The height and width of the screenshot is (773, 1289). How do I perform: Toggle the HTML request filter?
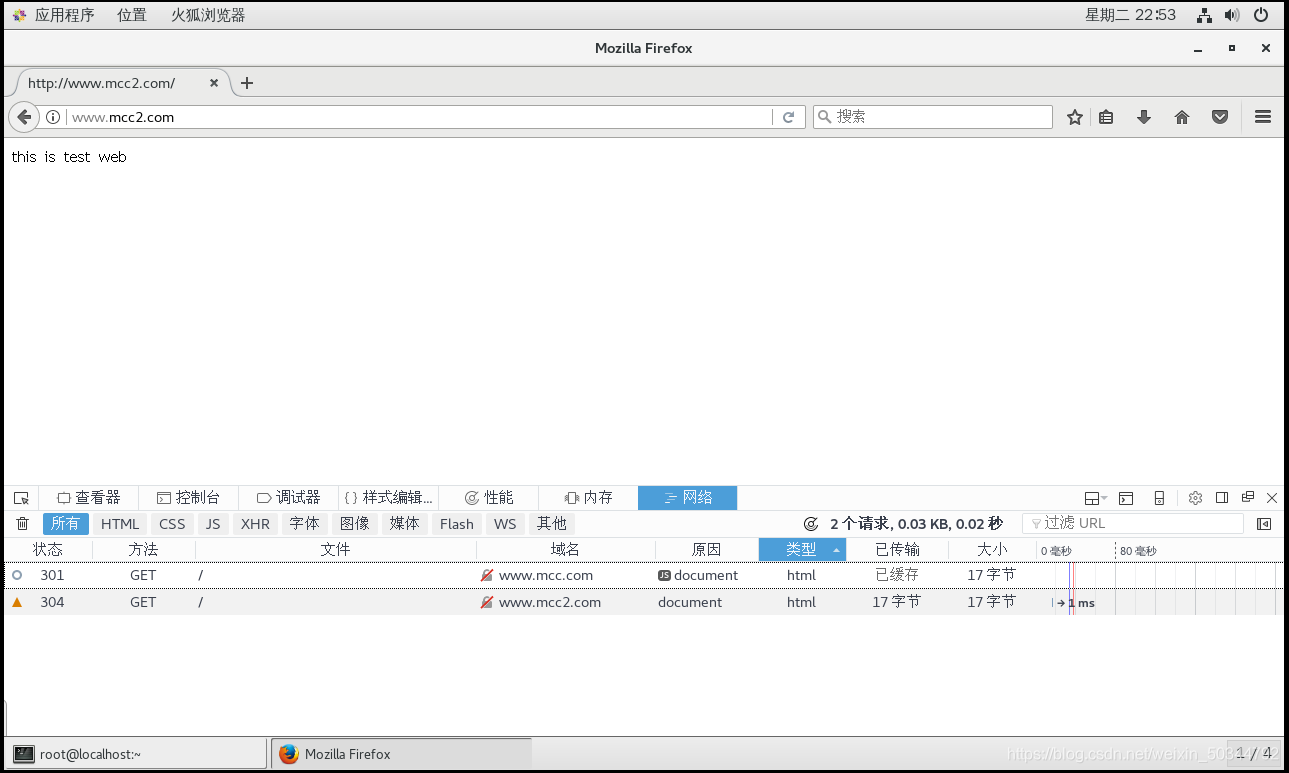coord(120,524)
